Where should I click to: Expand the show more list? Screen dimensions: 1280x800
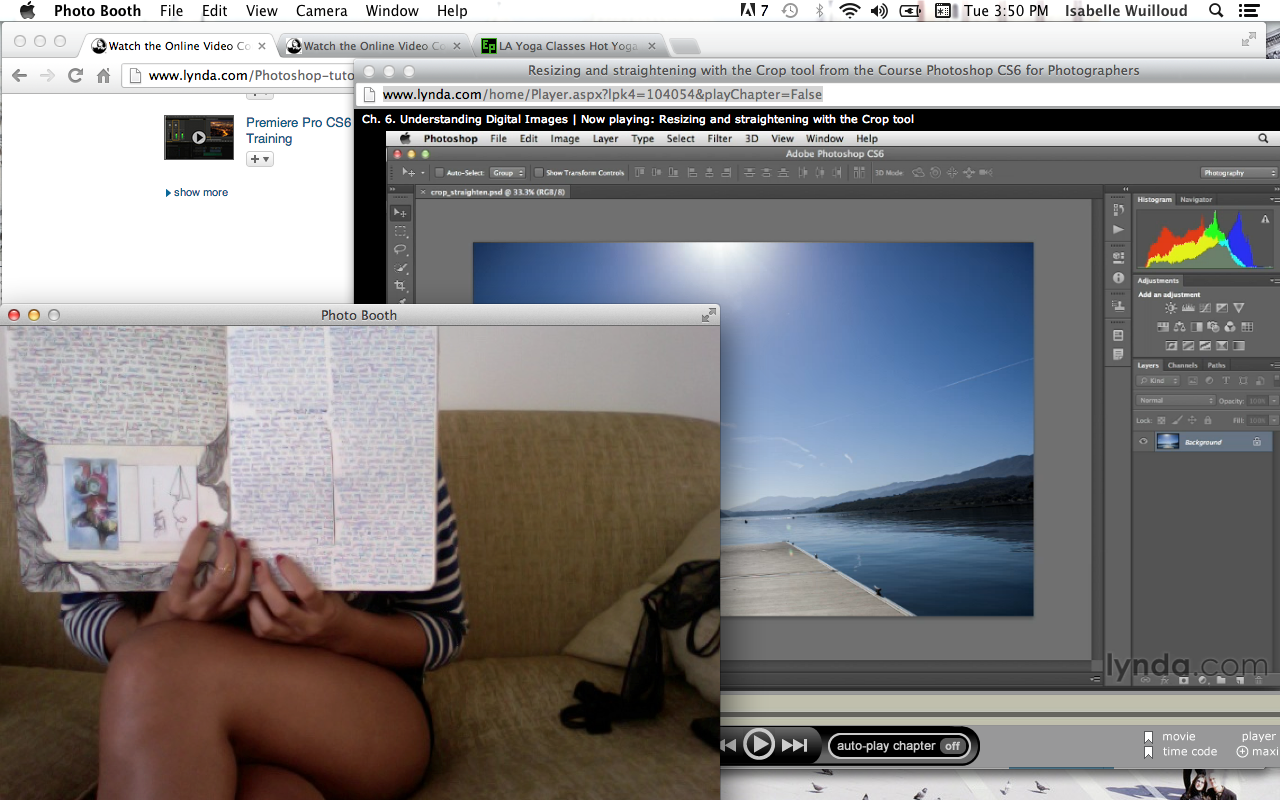click(x=197, y=192)
